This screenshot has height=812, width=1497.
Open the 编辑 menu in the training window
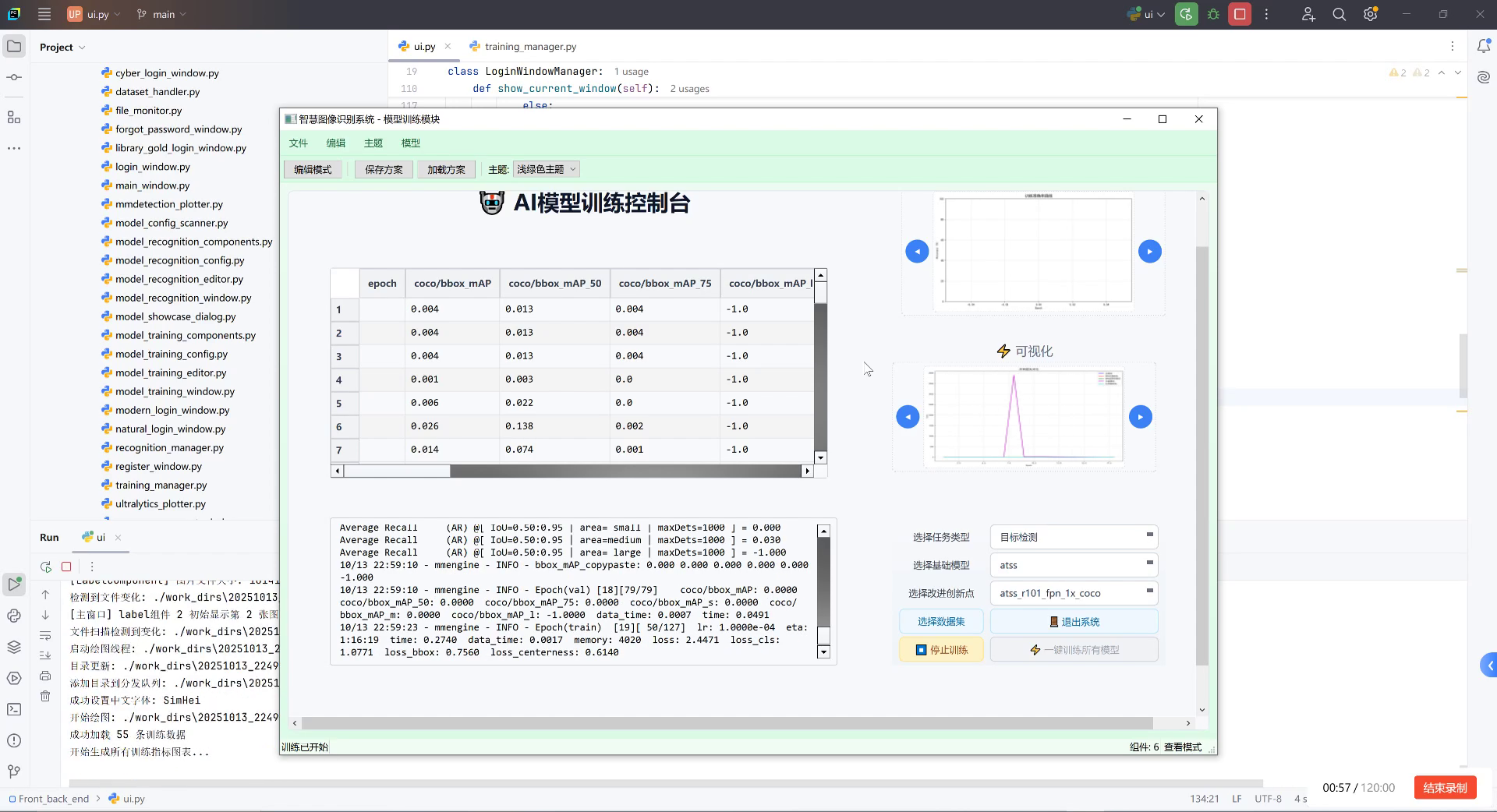[x=335, y=143]
